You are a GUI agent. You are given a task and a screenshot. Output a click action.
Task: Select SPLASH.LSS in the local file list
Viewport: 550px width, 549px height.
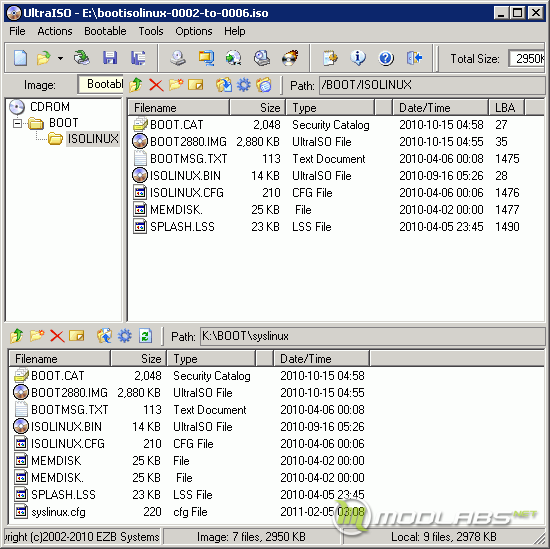click(63, 495)
